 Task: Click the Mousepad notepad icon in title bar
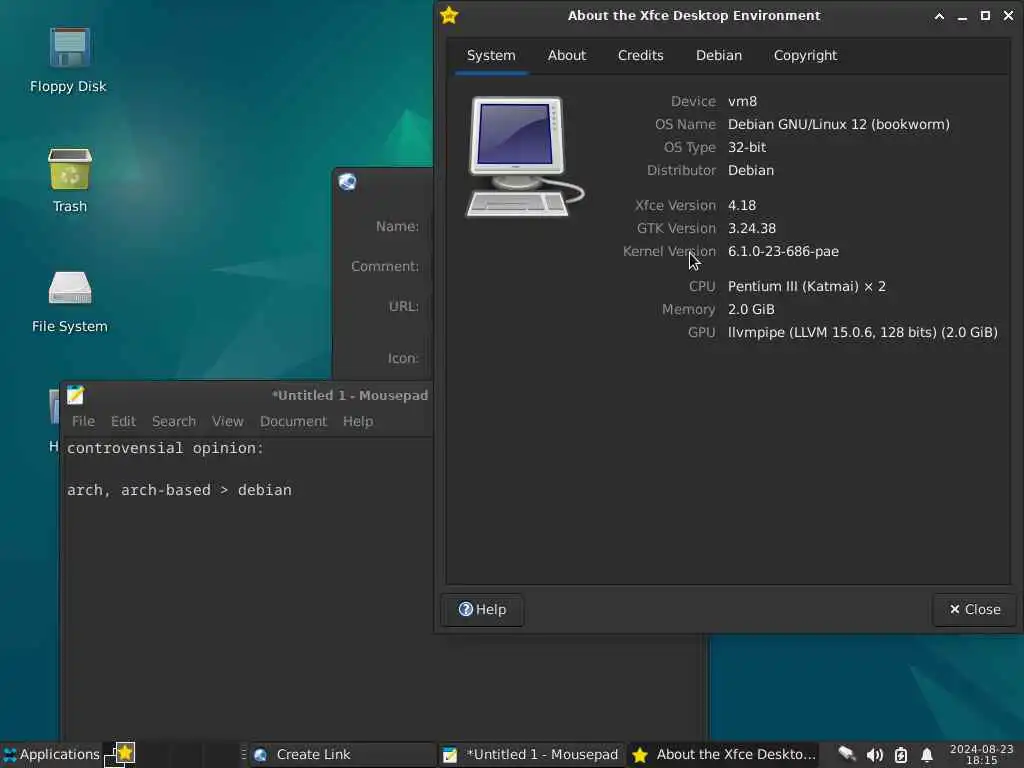tap(75, 394)
